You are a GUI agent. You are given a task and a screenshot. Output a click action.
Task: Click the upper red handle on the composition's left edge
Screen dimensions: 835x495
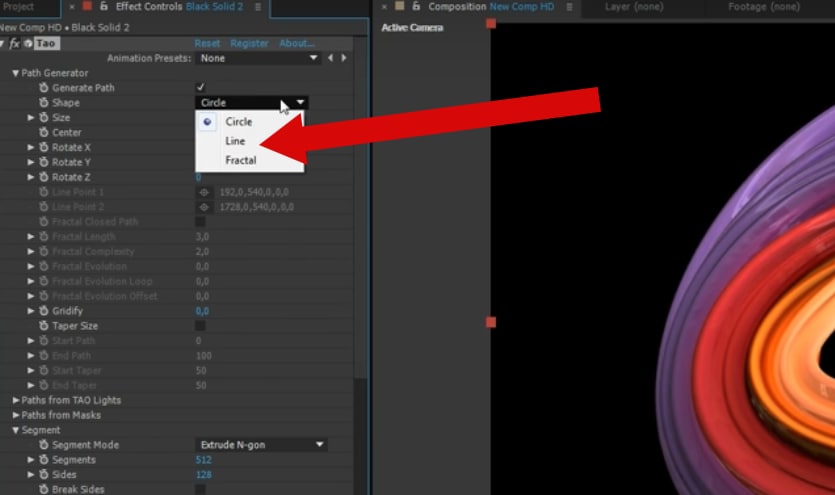(491, 24)
